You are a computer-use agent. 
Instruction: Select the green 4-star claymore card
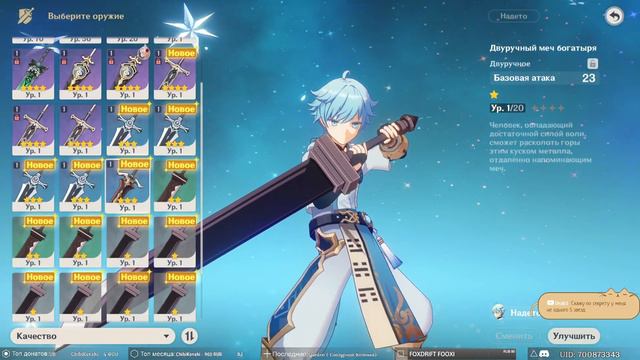(33, 74)
